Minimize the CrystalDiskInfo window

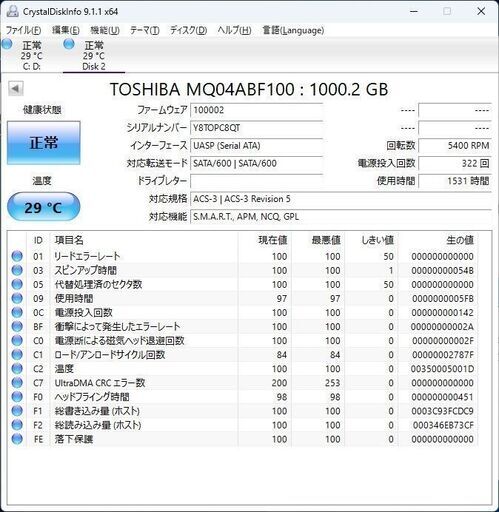(414, 11)
